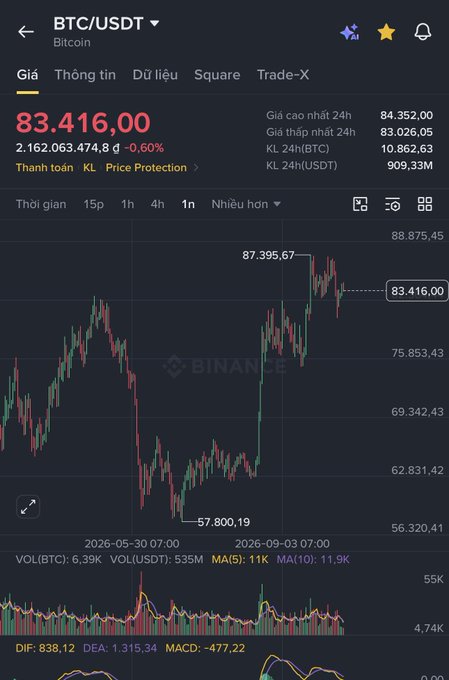Tap the 4,74K volume axis label

coord(429,628)
